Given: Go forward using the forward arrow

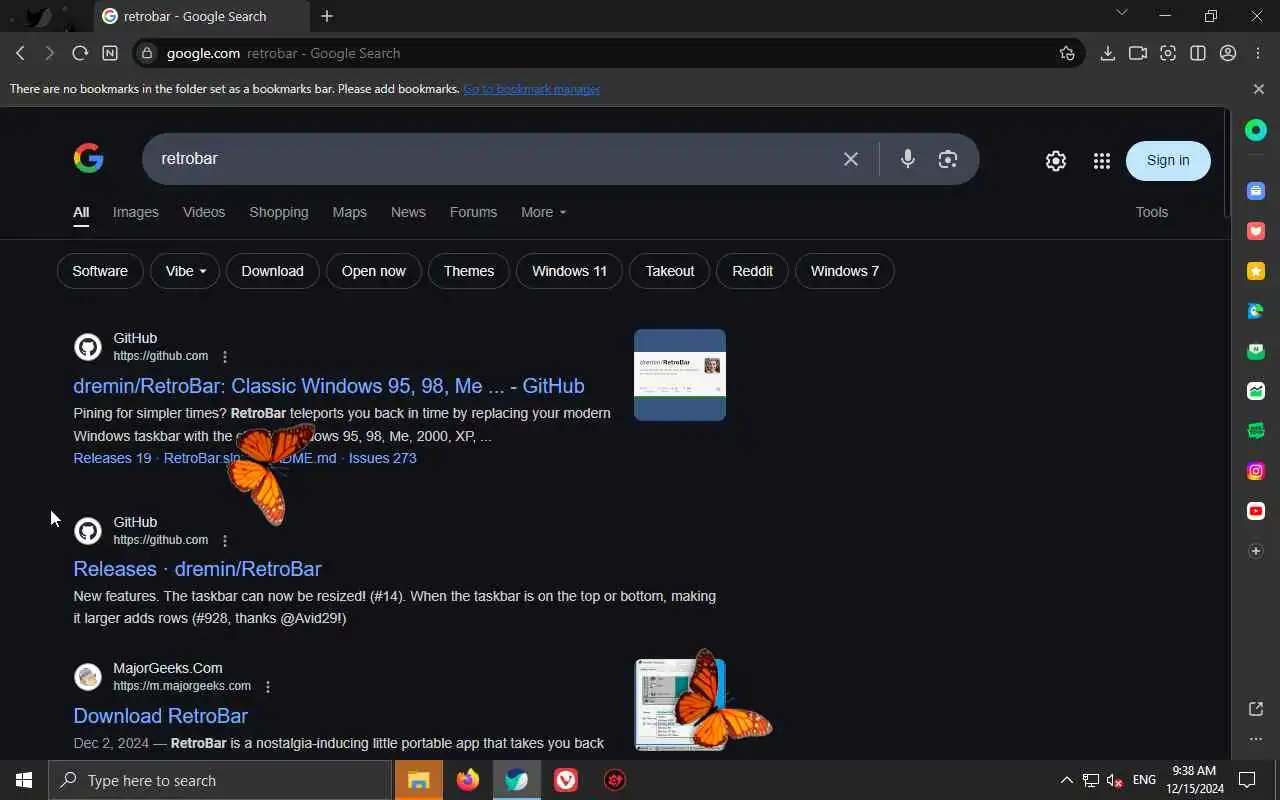Looking at the screenshot, I should pyautogui.click(x=50, y=53).
